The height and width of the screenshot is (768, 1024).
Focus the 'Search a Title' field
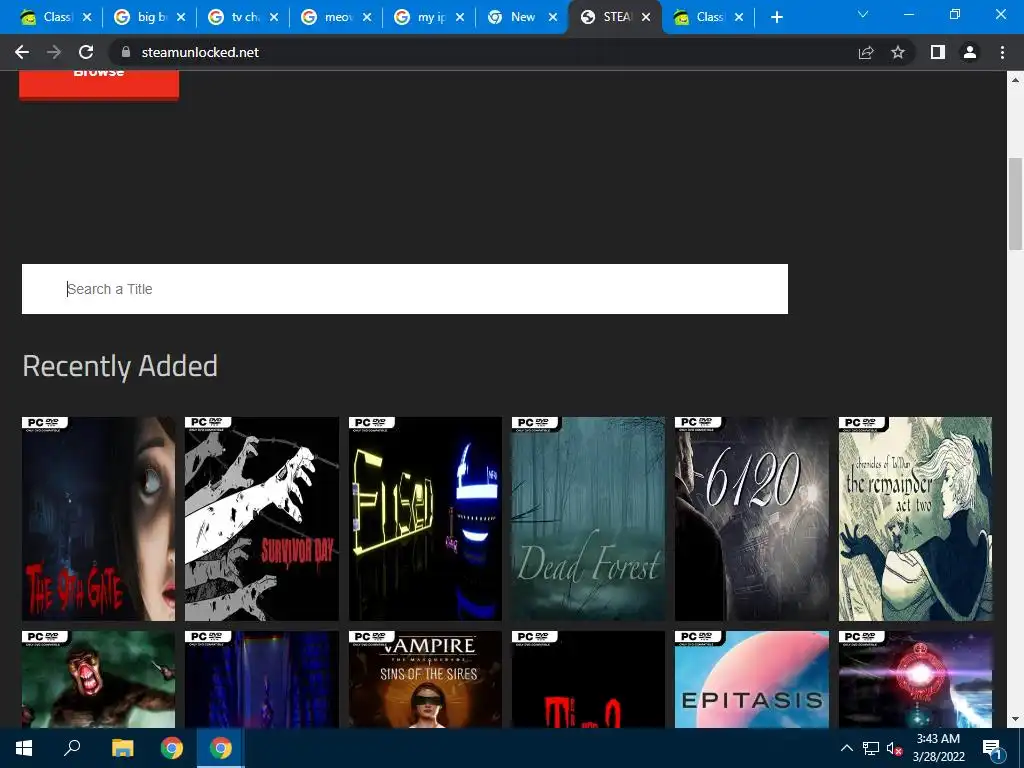[404, 289]
